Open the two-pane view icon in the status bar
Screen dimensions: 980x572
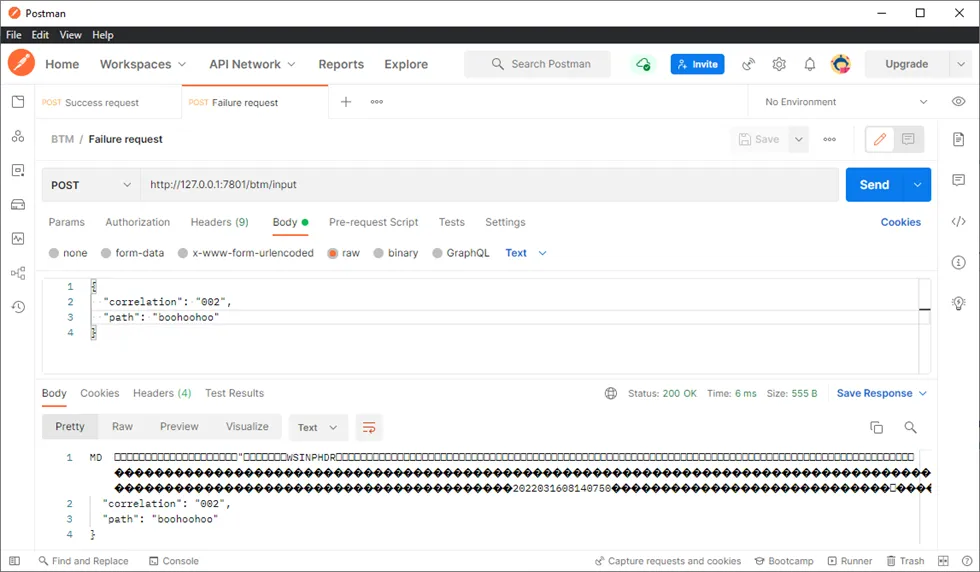pos(943,561)
